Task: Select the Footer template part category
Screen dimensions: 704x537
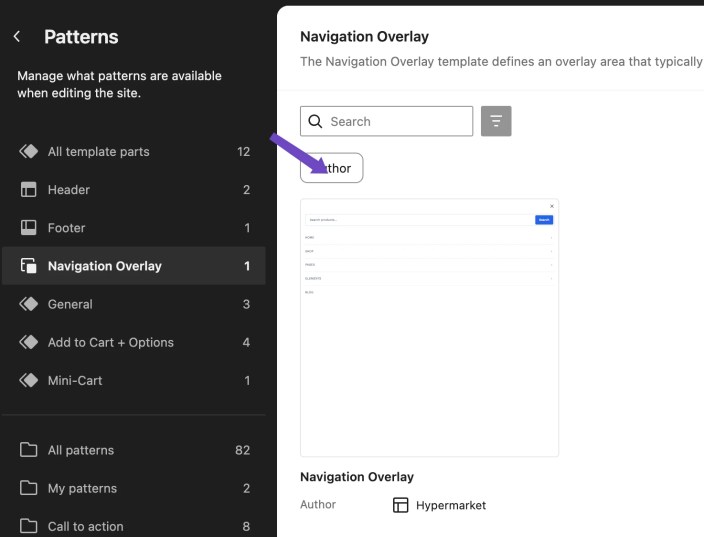Action: point(134,228)
